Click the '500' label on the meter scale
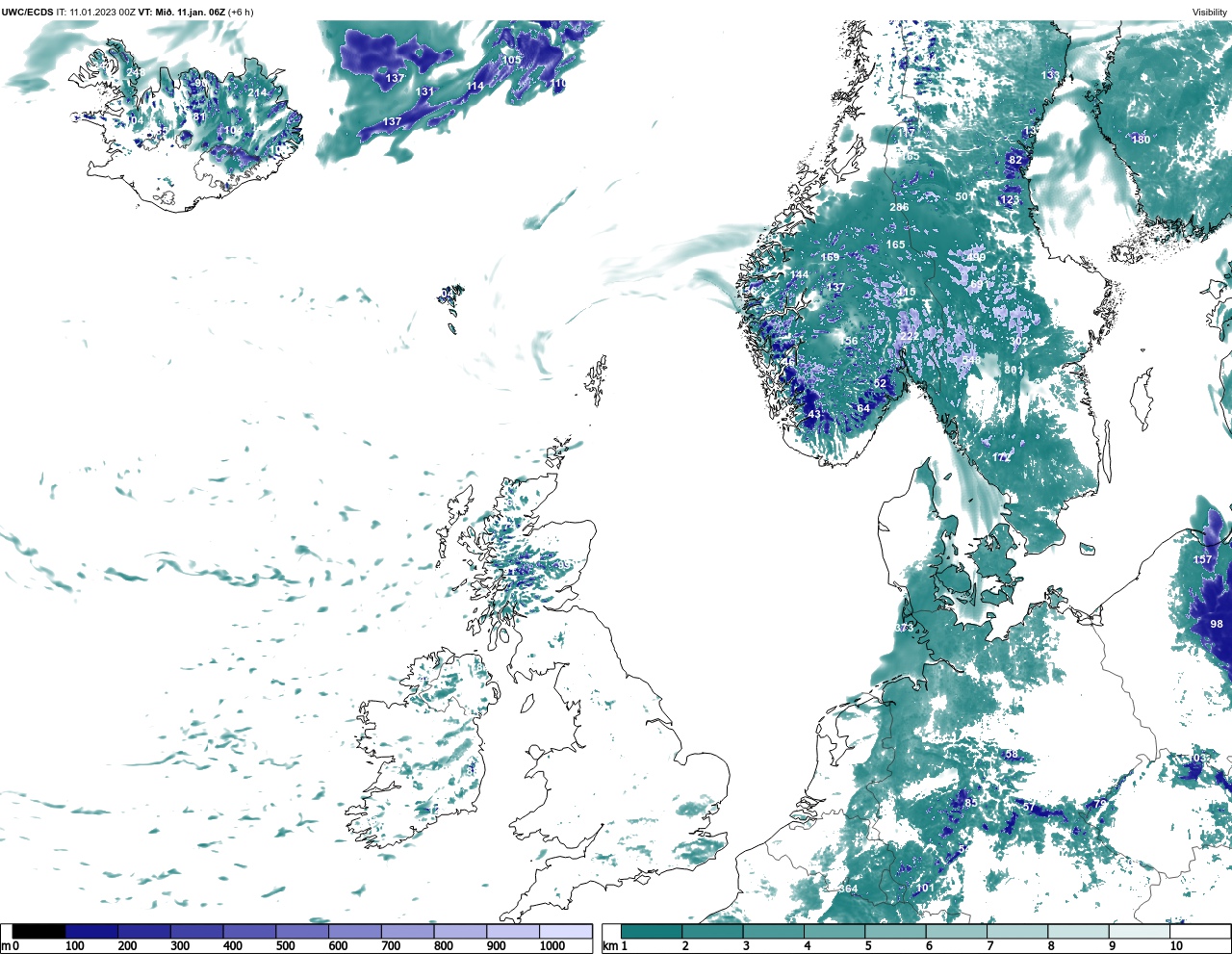The height and width of the screenshot is (954, 1232). (x=286, y=946)
